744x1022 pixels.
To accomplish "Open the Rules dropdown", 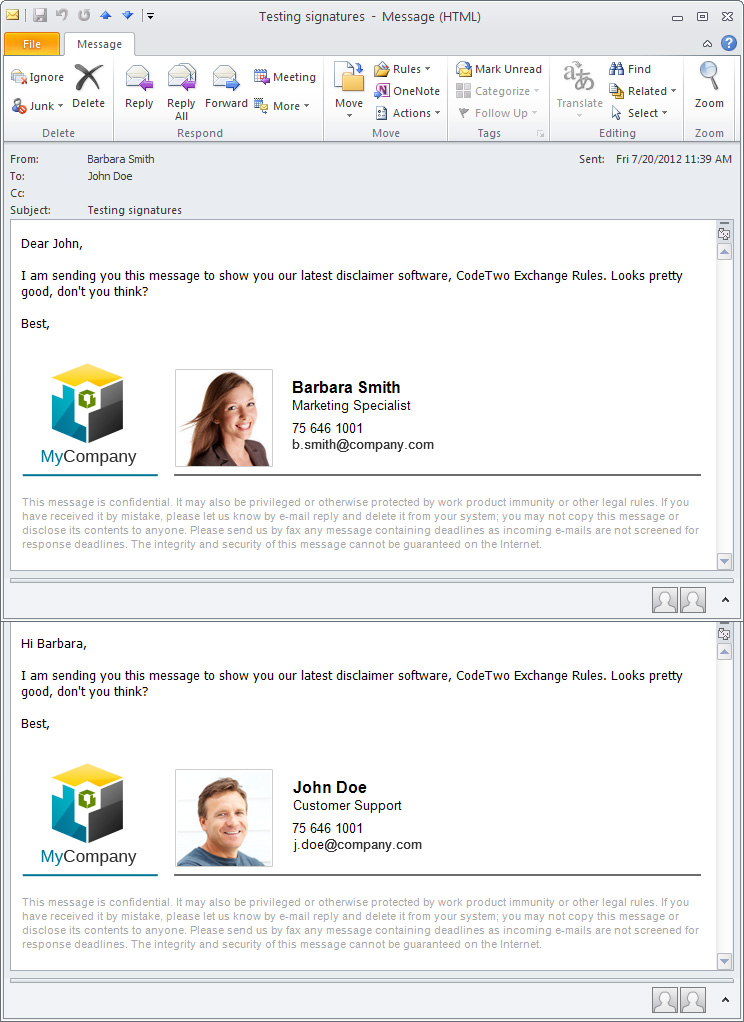I will pos(402,69).
